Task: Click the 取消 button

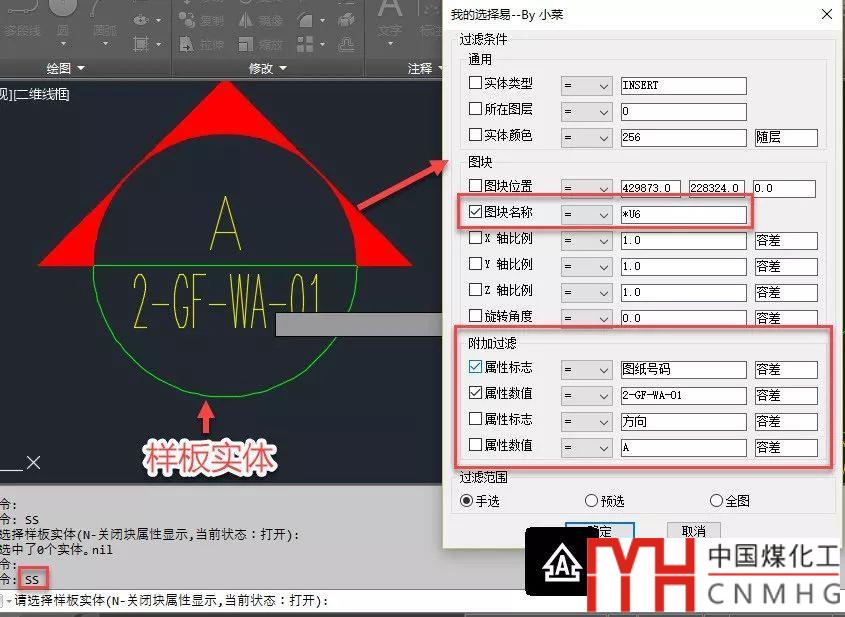Action: tap(694, 530)
